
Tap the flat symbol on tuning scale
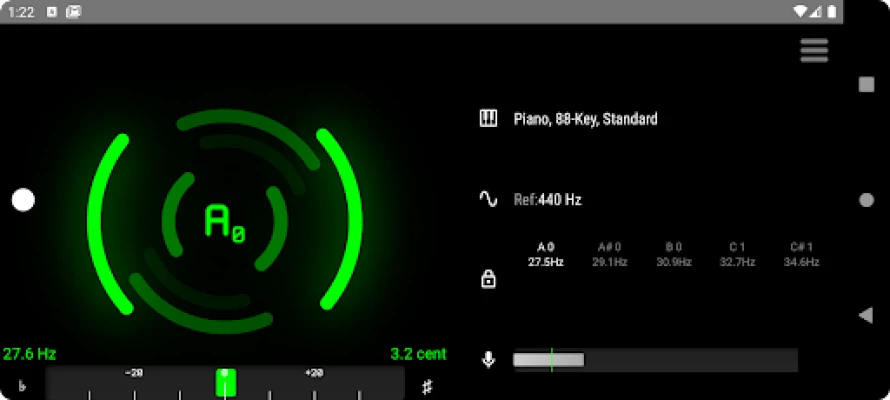click(x=23, y=387)
